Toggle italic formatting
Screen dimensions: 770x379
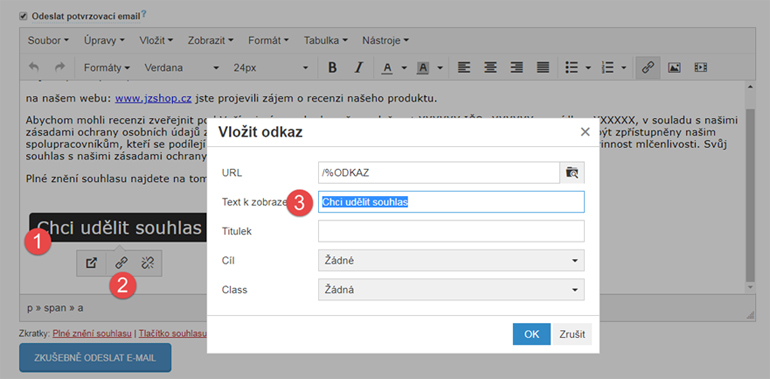click(358, 68)
